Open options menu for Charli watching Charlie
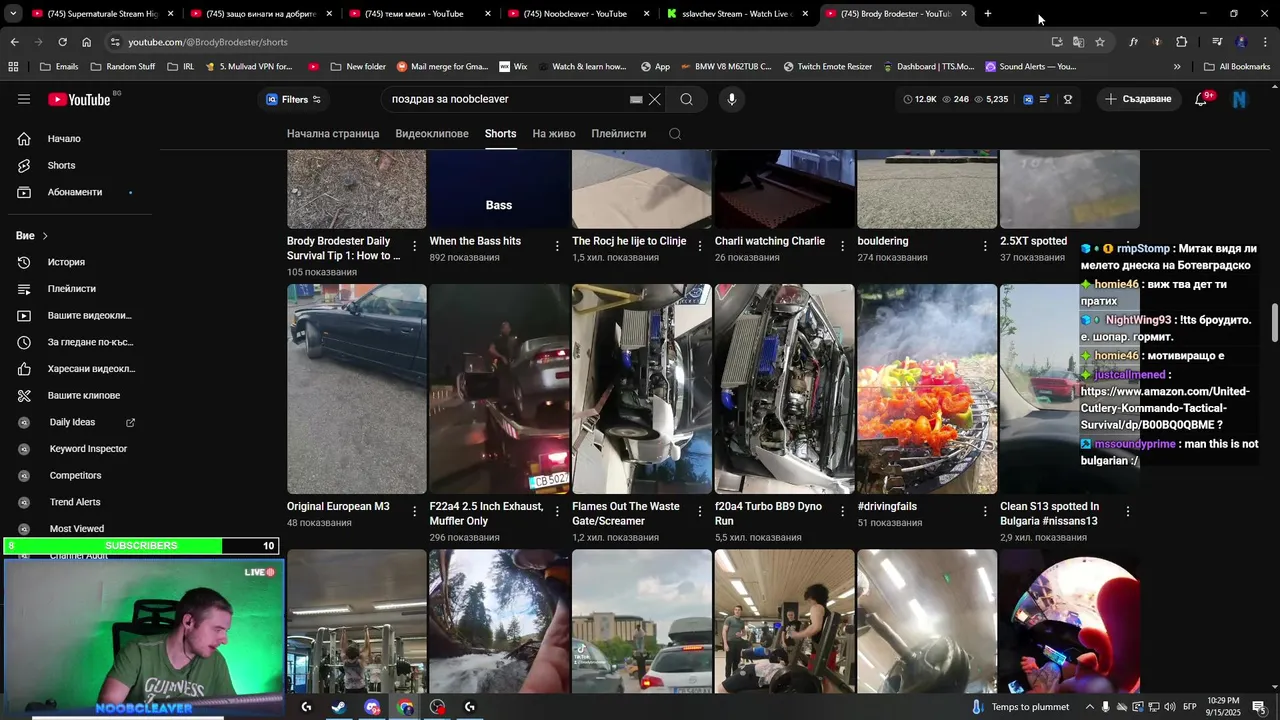Image resolution: width=1280 pixels, height=720 pixels. click(842, 245)
